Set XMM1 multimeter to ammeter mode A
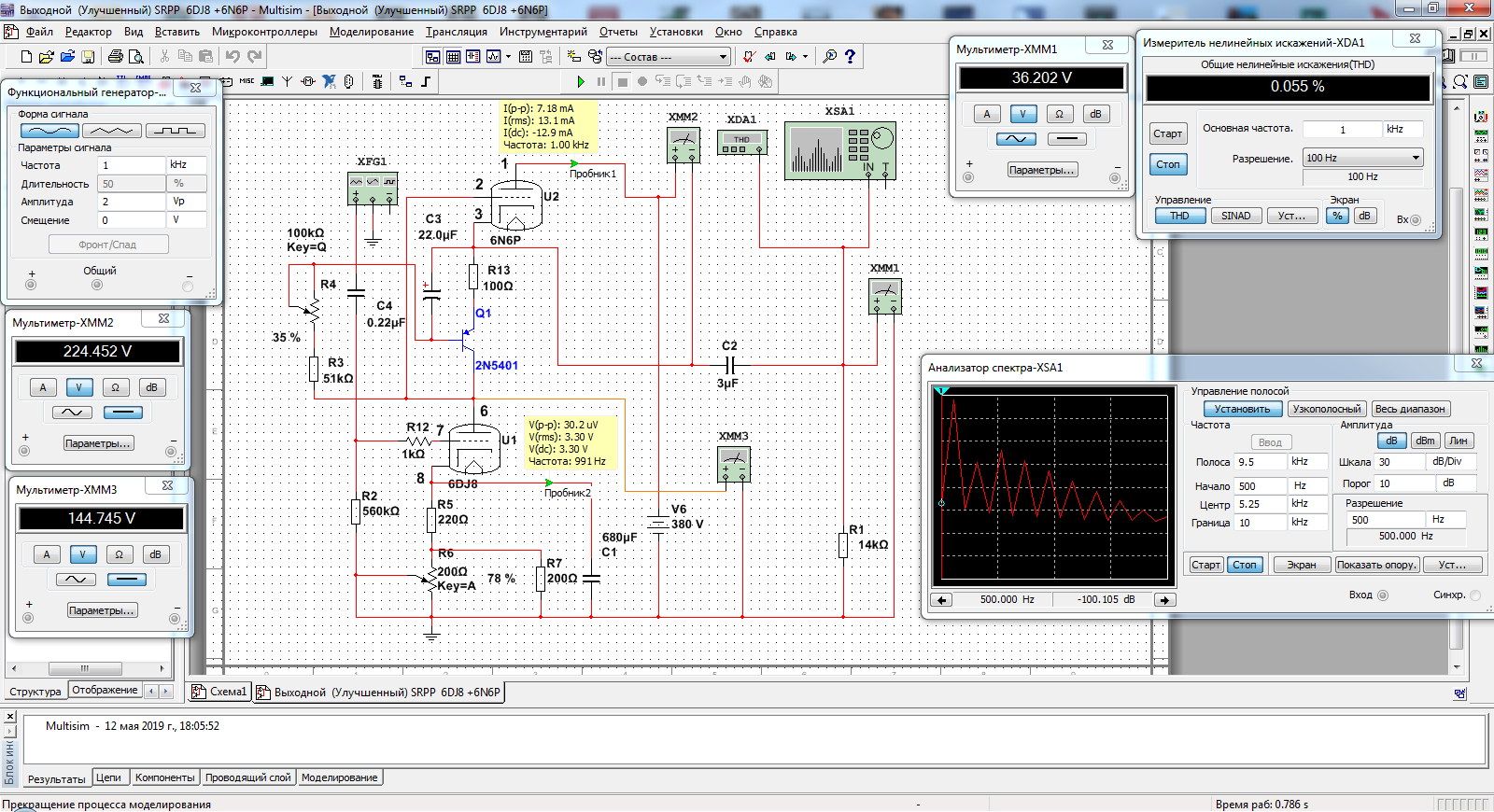 pos(987,114)
